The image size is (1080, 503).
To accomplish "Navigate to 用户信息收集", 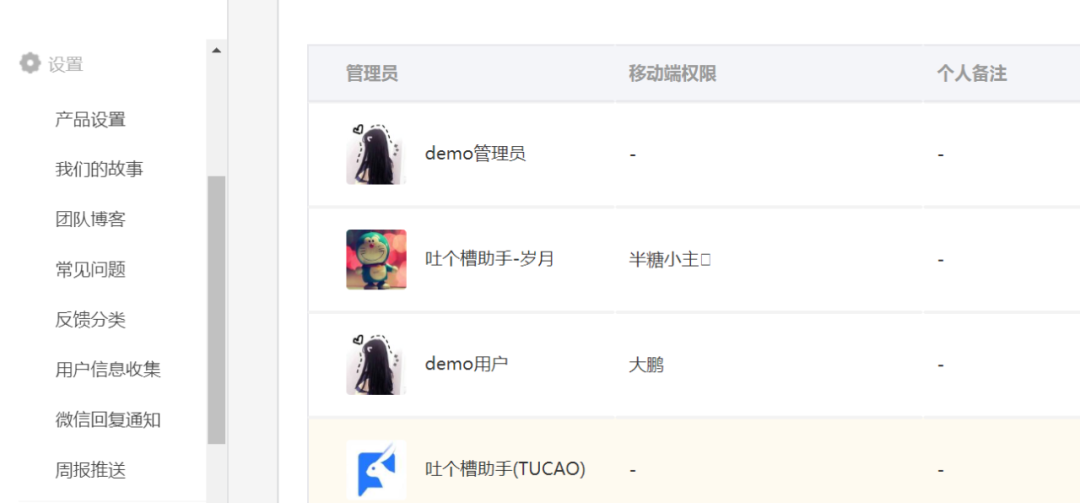I will click(x=108, y=370).
